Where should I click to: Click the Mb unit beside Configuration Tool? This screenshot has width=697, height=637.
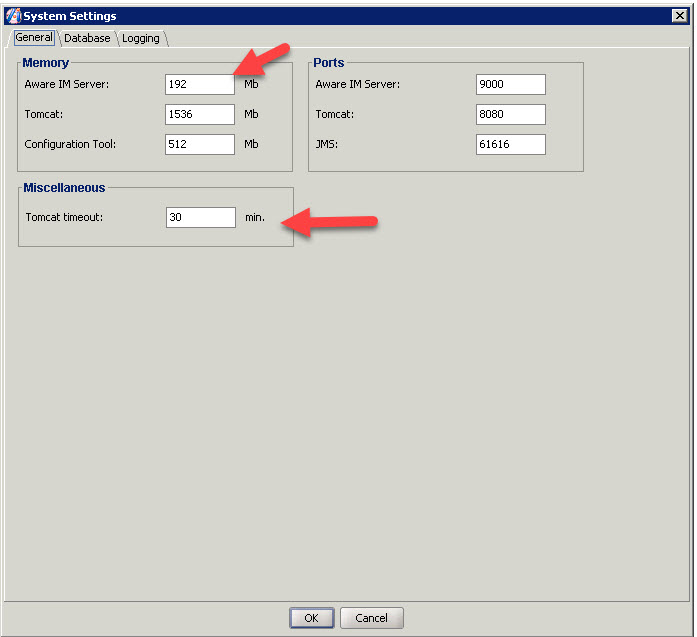251,144
